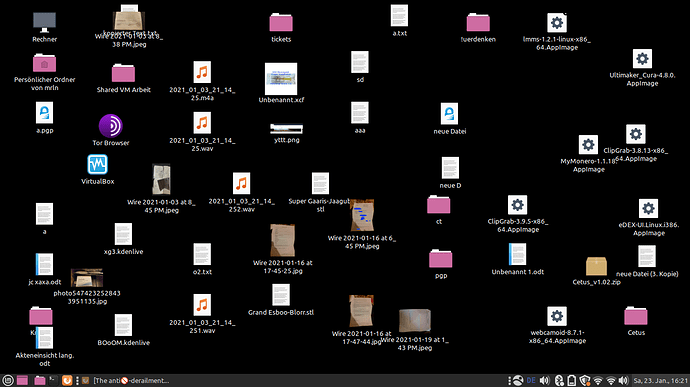The image size is (690, 387).
Task: Open the clock showing Sa, 23. Jan., 16:21
Action: 660,380
